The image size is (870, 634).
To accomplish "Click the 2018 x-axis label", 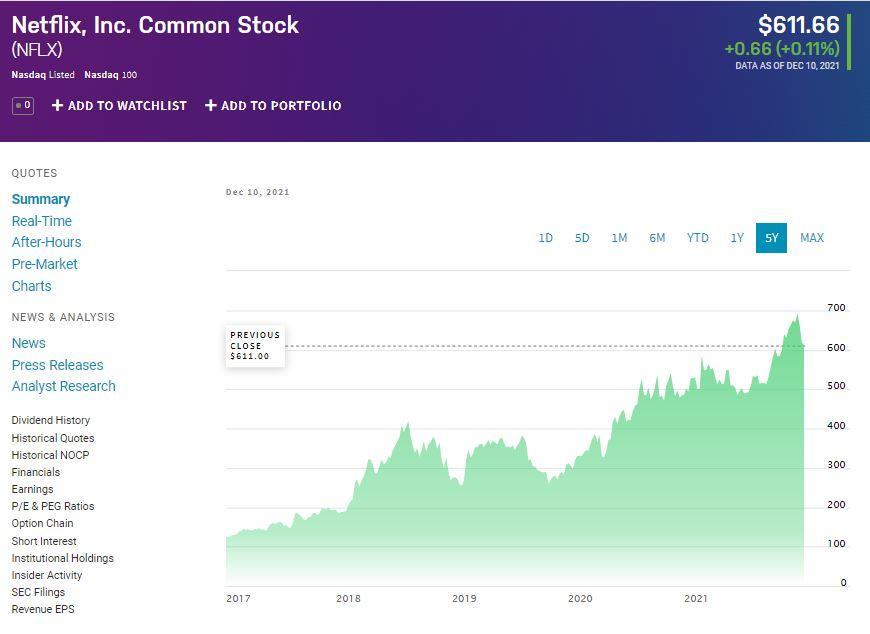I will tap(348, 599).
